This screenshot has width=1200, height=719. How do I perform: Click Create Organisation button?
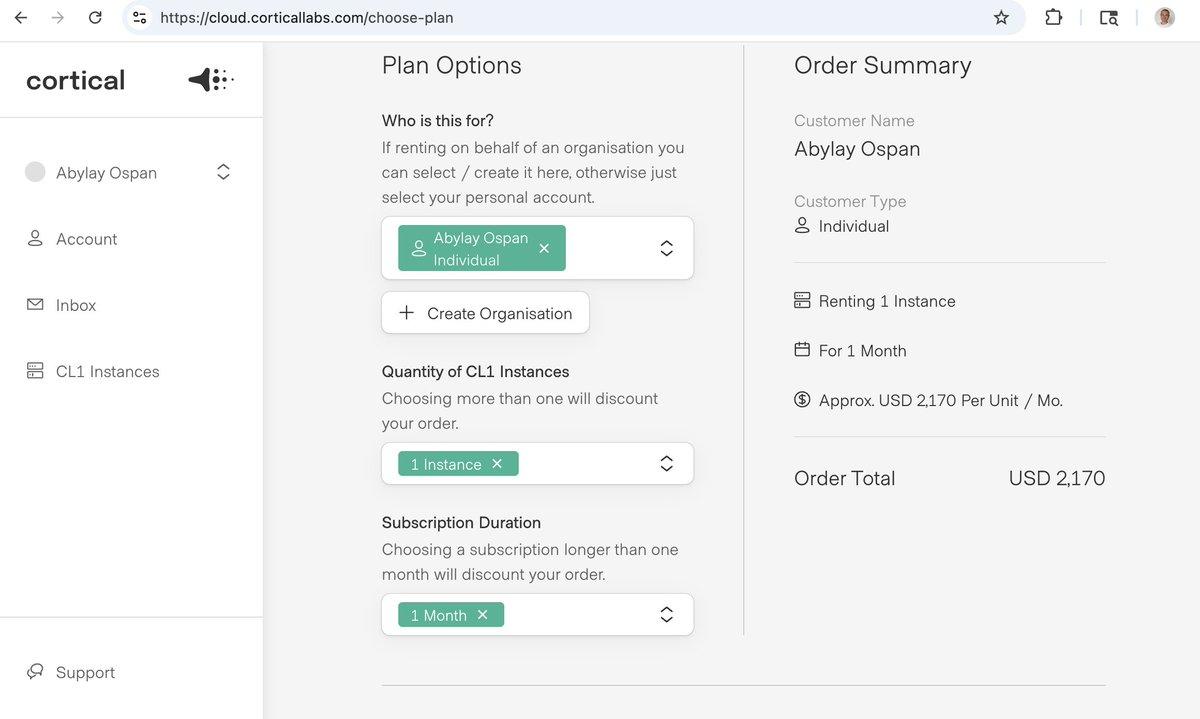coord(485,313)
